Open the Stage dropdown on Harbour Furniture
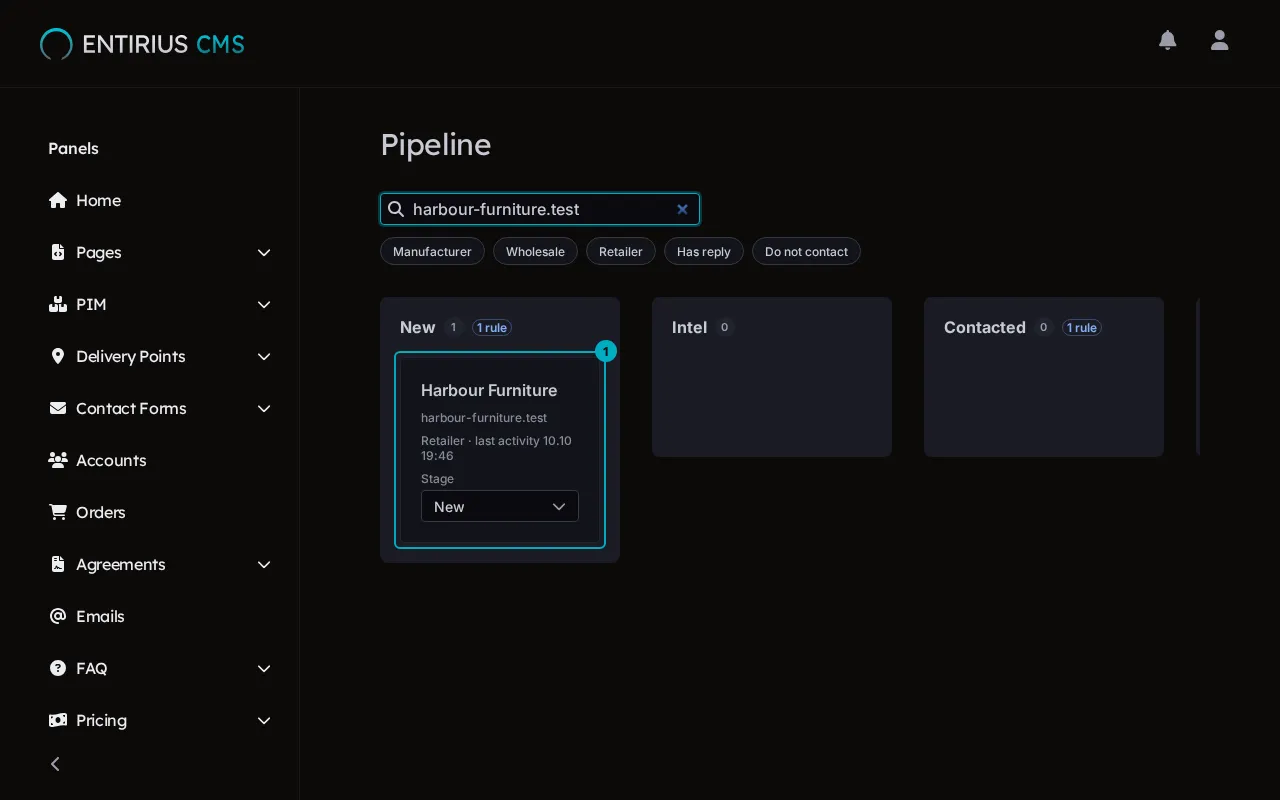Image resolution: width=1280 pixels, height=800 pixels. click(500, 506)
